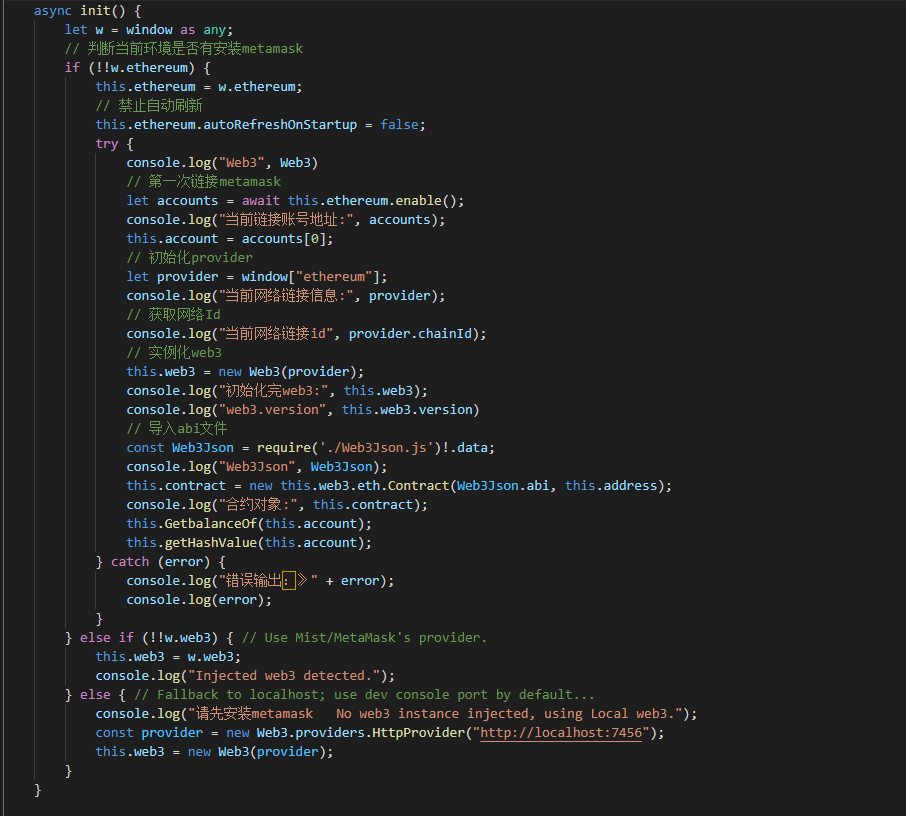Click 'let w = window as any;' line
906x816 pixels.
(x=148, y=30)
